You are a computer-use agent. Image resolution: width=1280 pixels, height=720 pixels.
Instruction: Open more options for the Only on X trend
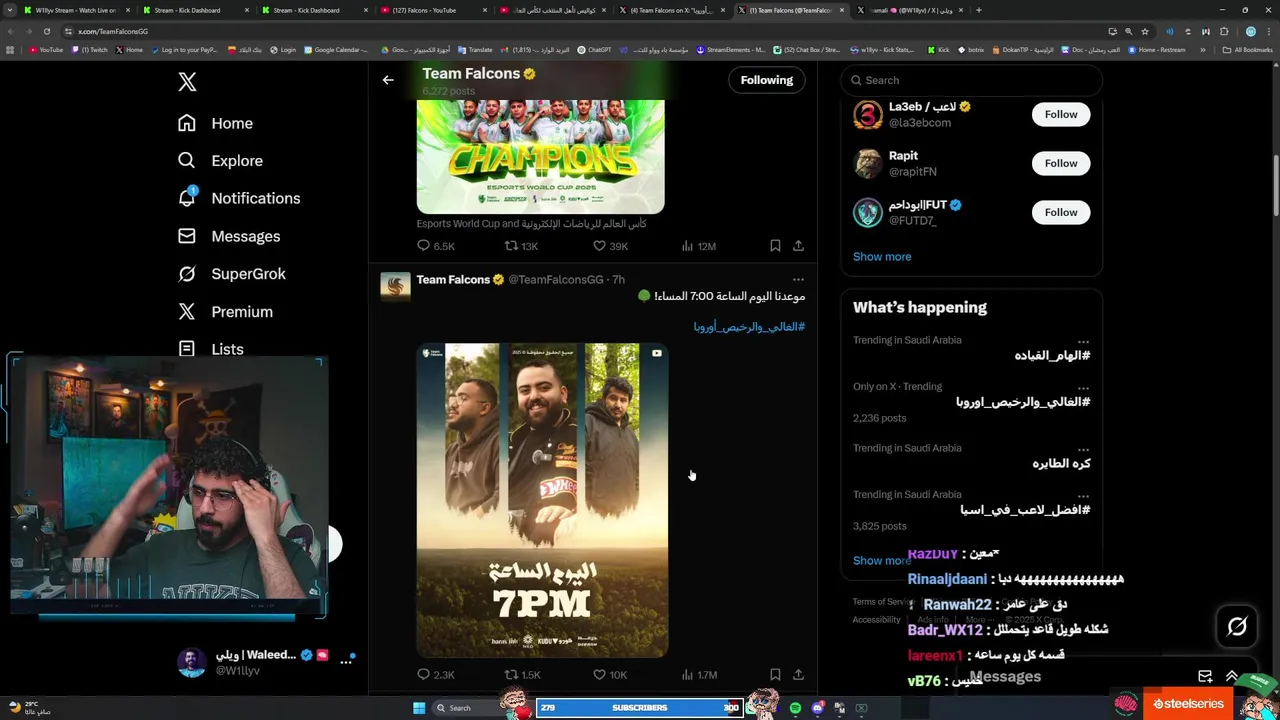point(1083,388)
